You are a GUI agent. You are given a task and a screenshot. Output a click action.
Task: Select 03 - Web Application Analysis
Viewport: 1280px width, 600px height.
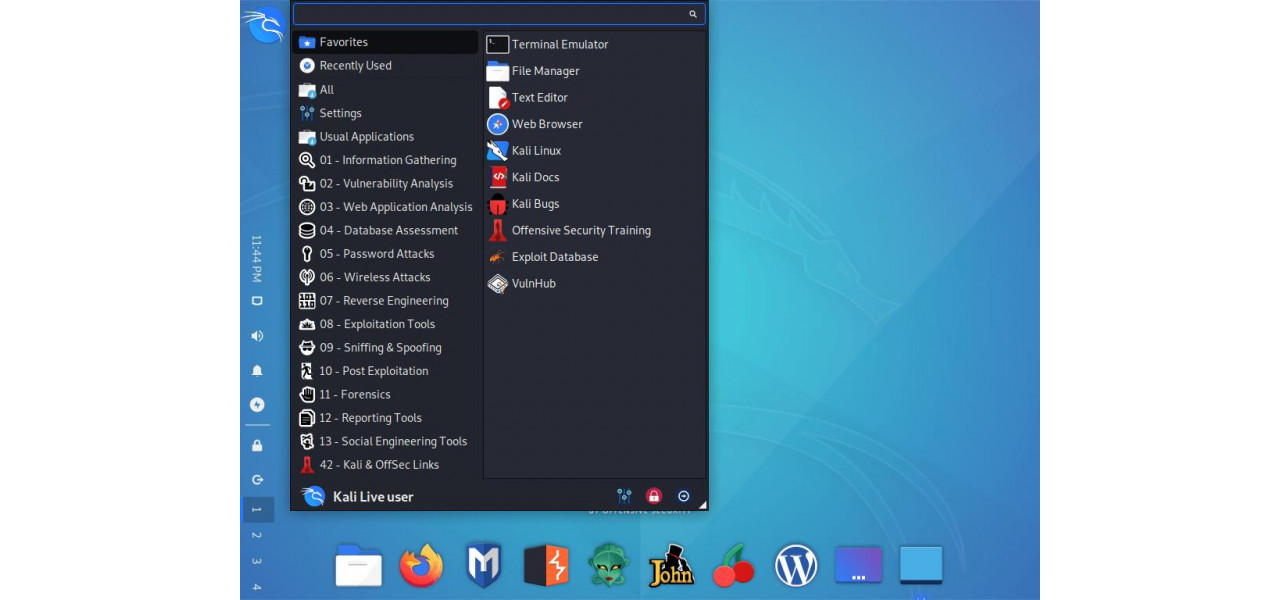coord(385,207)
